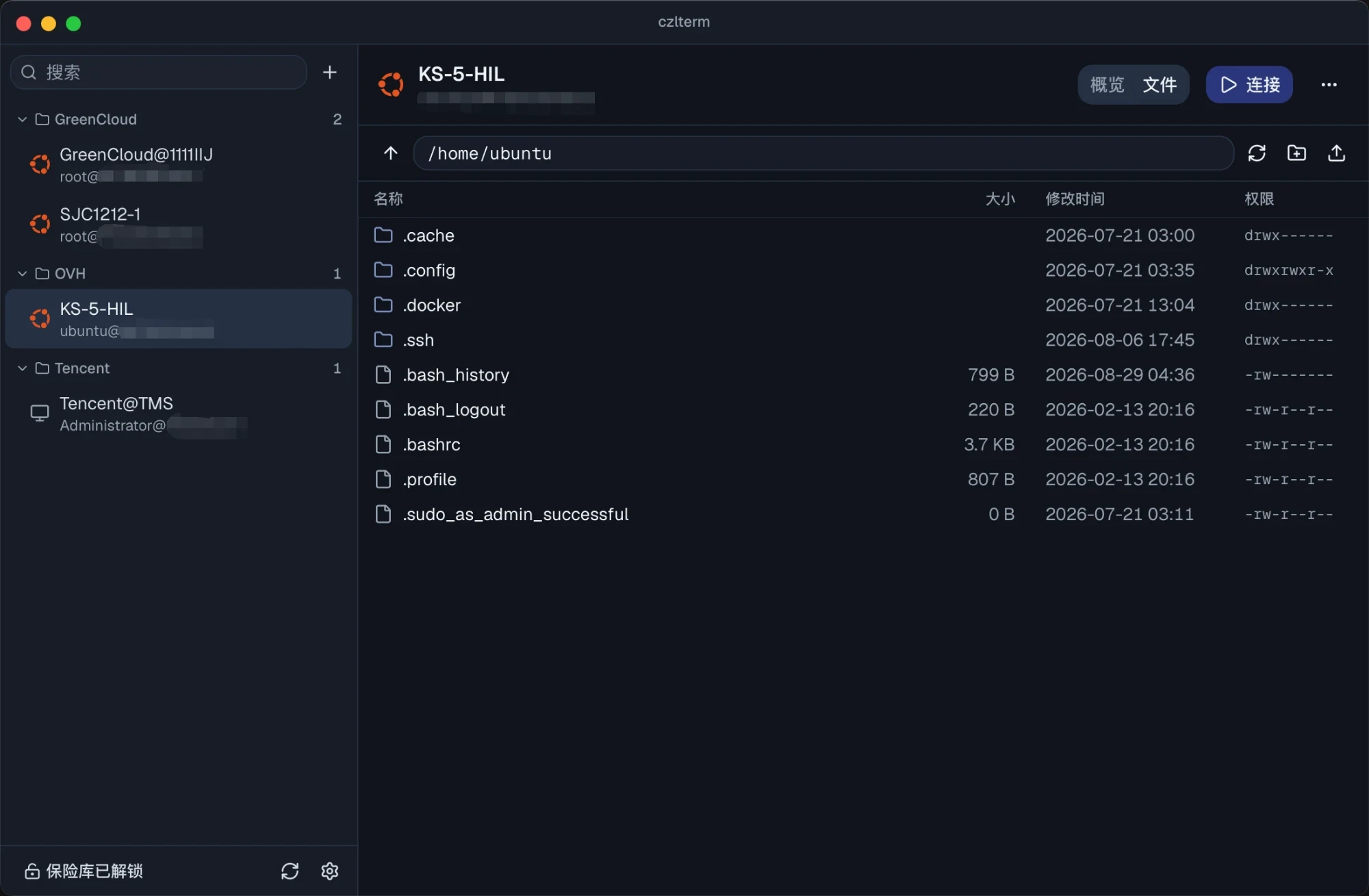Select GreenCloud@1111IIJ host

(179, 164)
